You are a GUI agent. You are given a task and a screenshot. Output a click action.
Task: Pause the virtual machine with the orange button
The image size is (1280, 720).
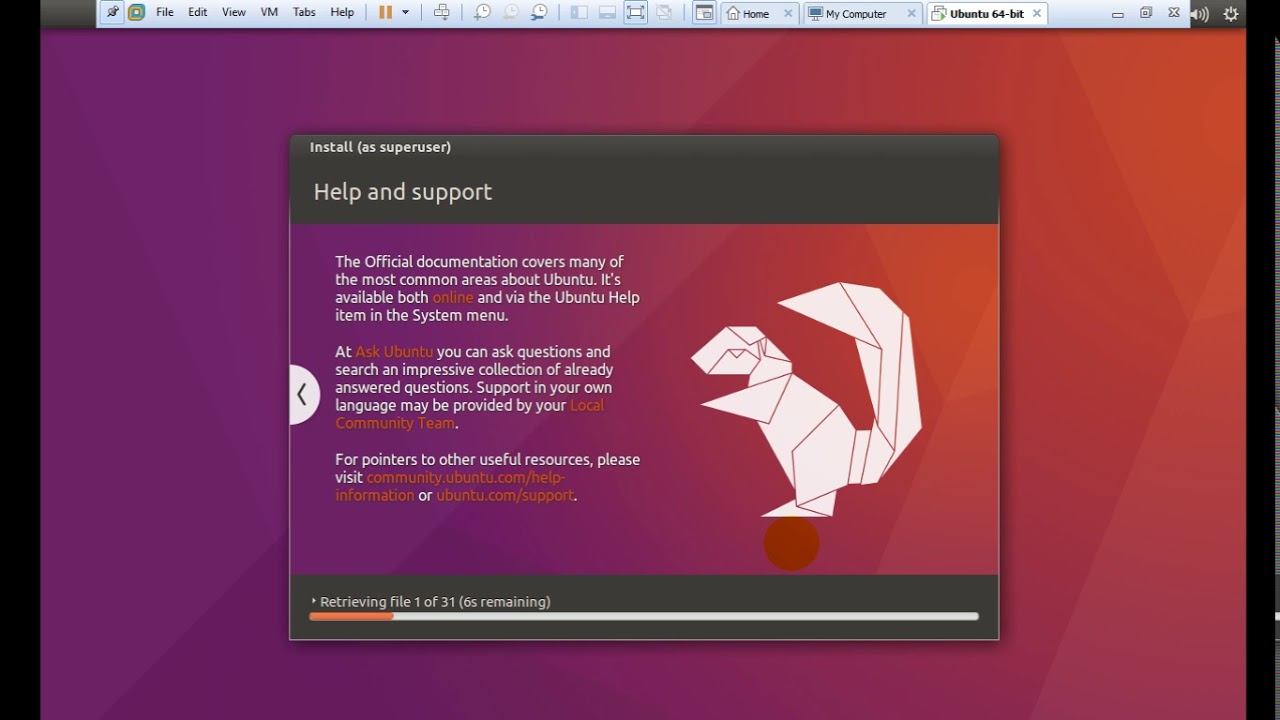pyautogui.click(x=385, y=13)
